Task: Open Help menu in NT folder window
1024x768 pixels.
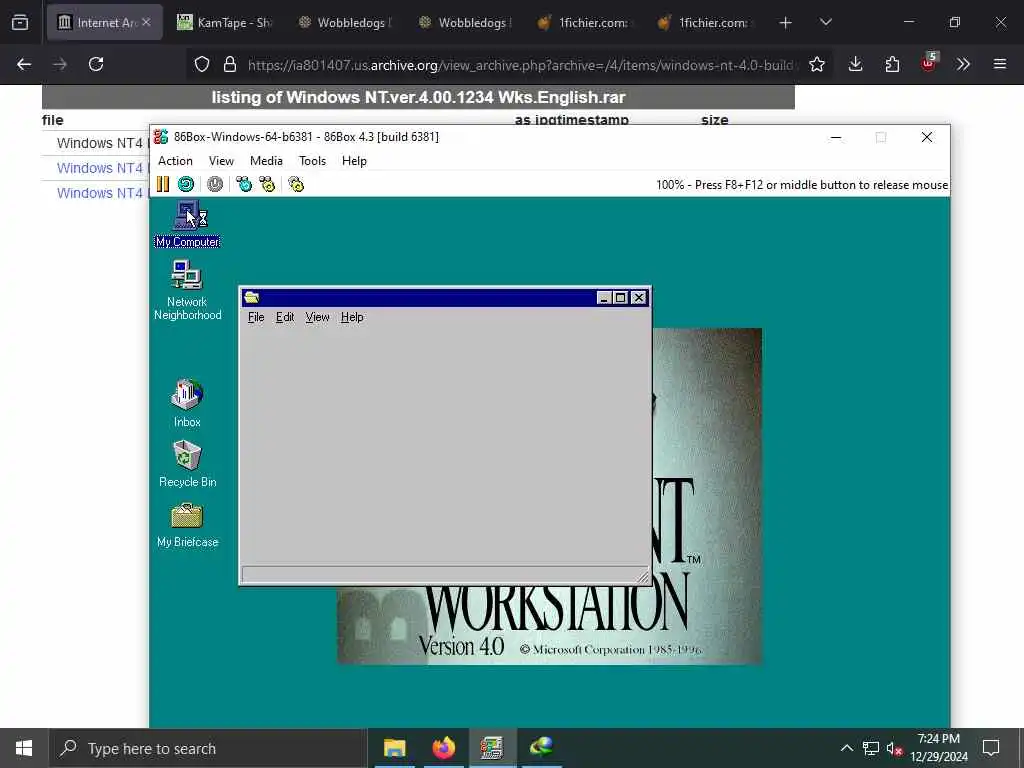Action: (x=352, y=317)
